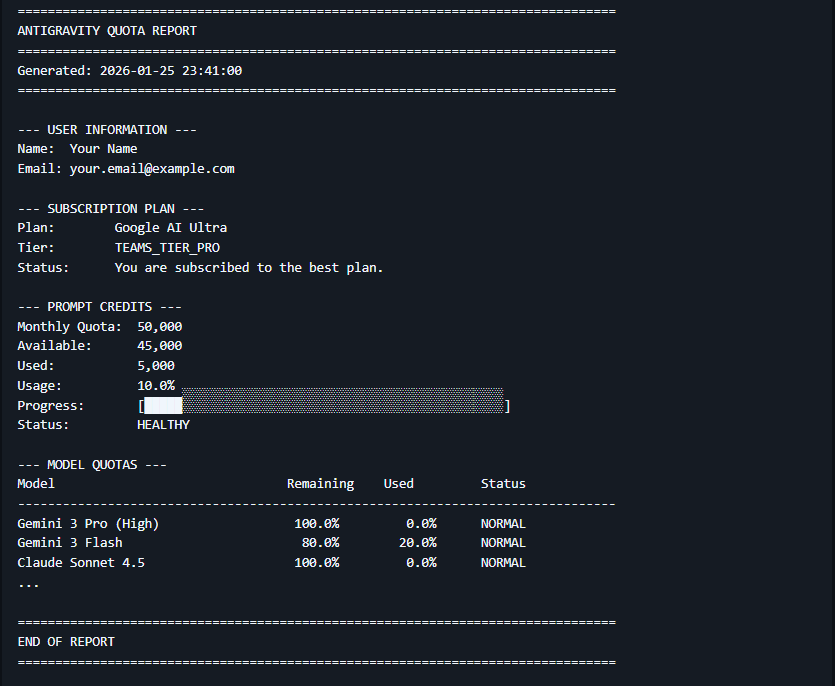Click the TEAMS_TIER_PRO tier value
The width and height of the screenshot is (835, 686).
(x=167, y=248)
